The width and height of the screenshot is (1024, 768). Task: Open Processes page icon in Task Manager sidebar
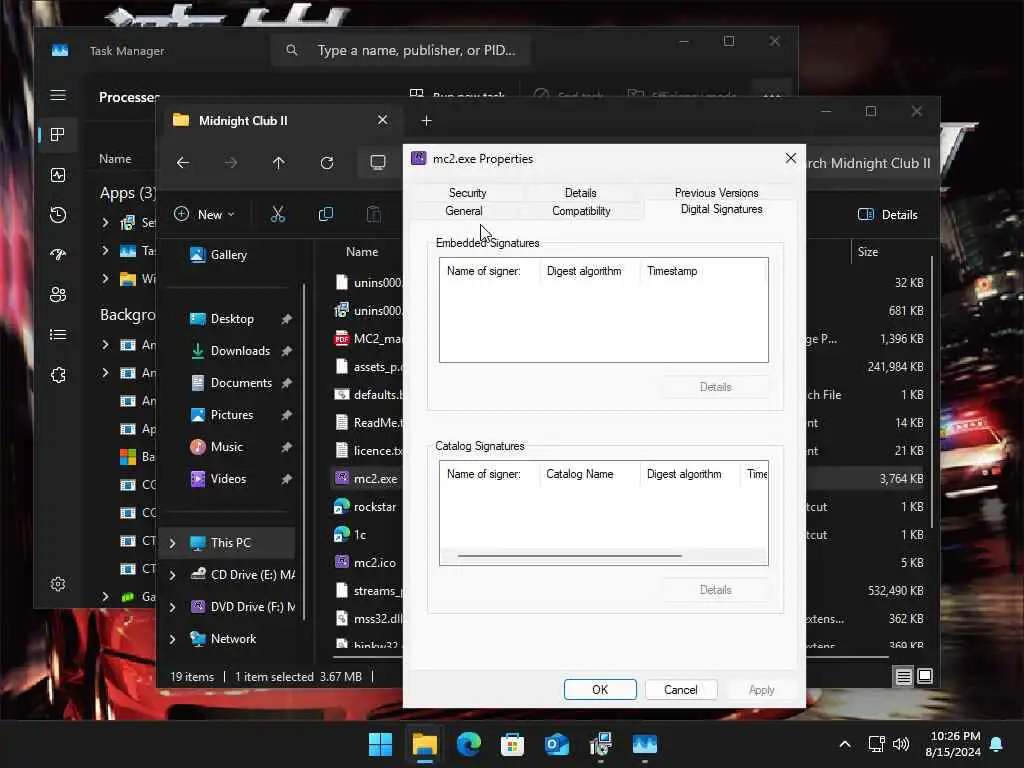click(x=58, y=135)
